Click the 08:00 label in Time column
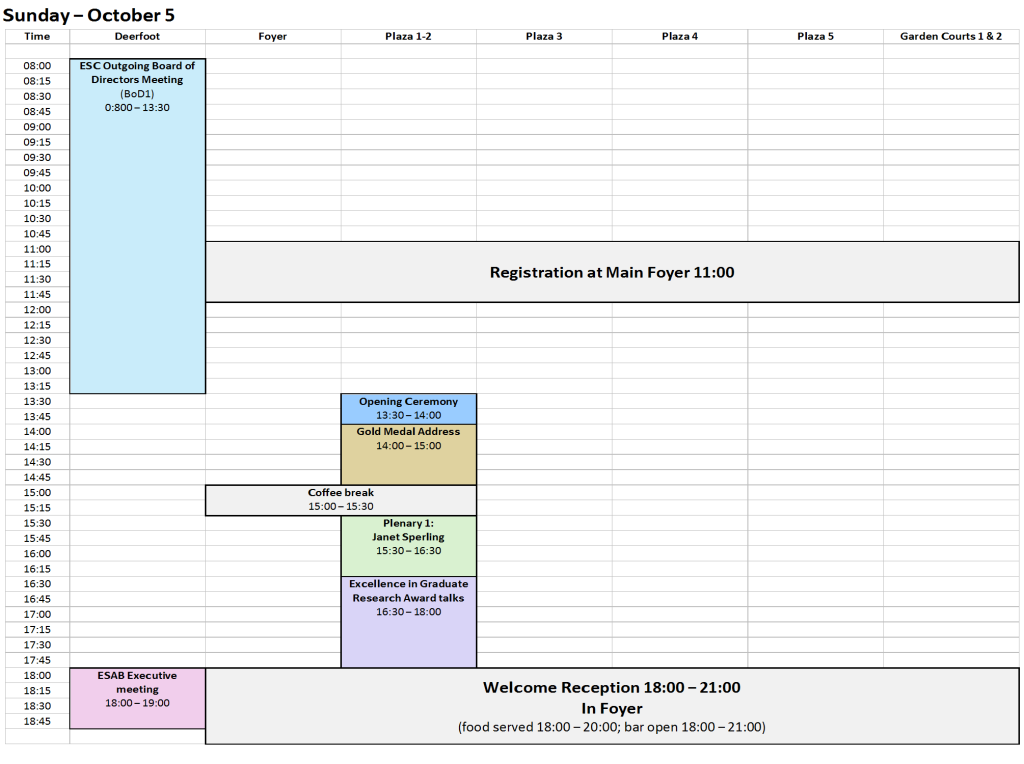 coord(37,66)
